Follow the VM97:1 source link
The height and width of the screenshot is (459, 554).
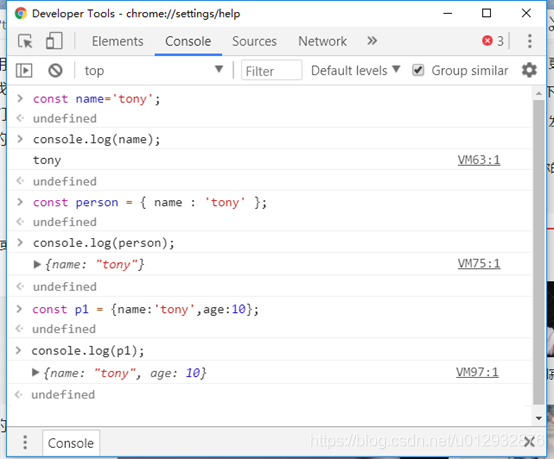(477, 372)
